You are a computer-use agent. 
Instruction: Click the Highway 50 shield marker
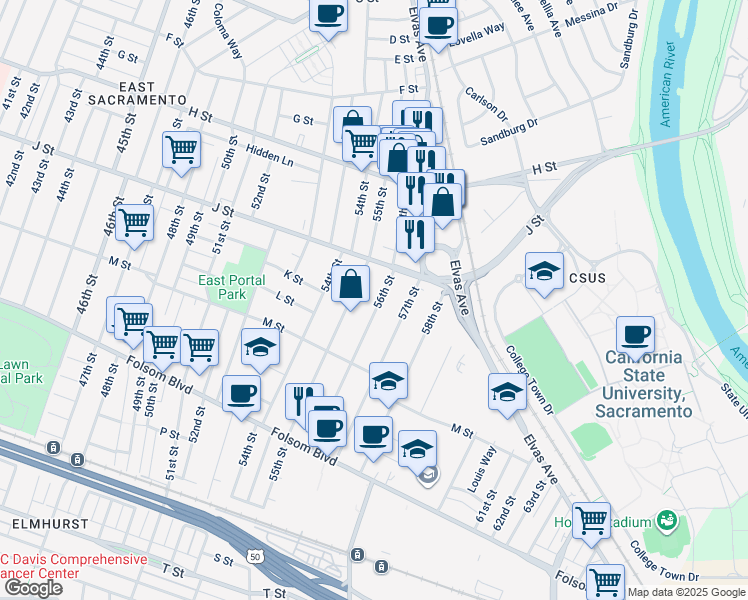(x=255, y=557)
